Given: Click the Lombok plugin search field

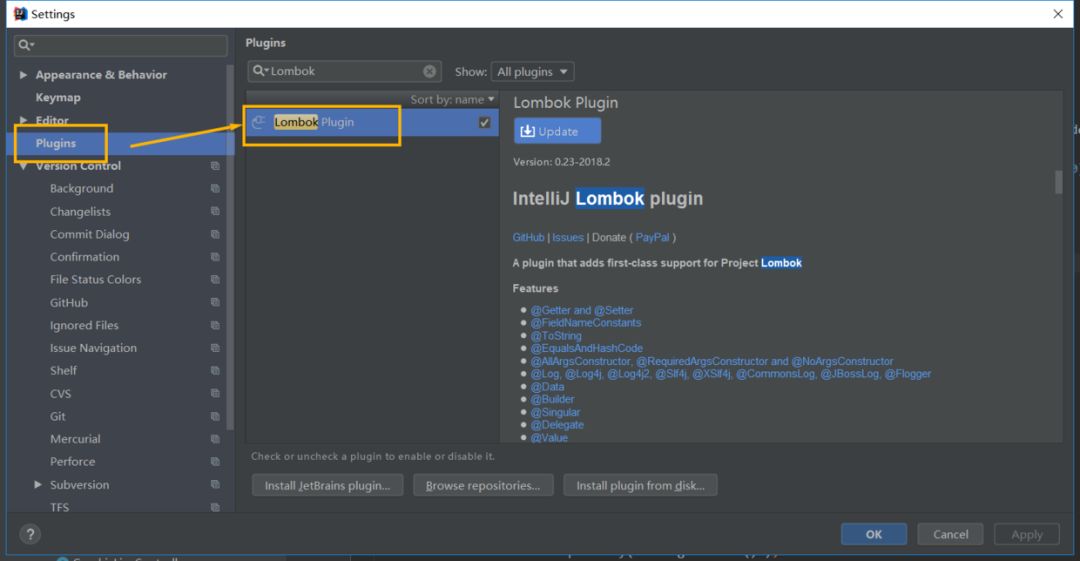Looking at the screenshot, I should pos(344,71).
